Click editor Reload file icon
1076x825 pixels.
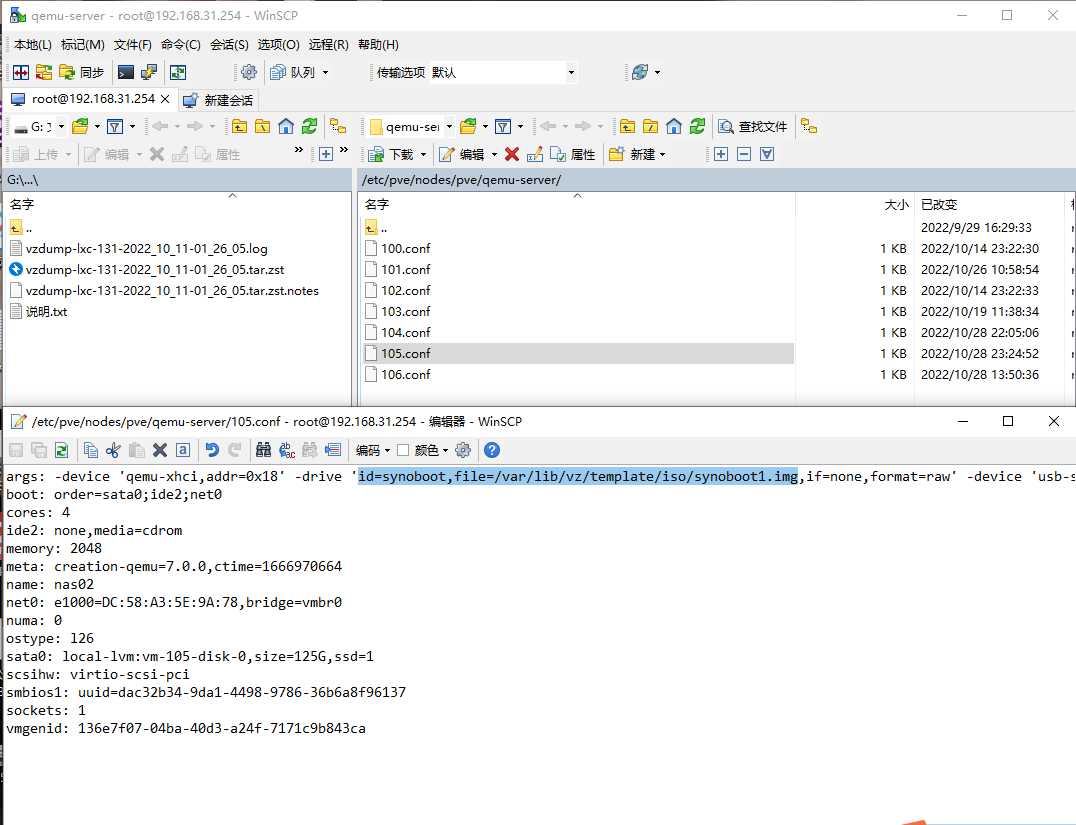[x=61, y=450]
